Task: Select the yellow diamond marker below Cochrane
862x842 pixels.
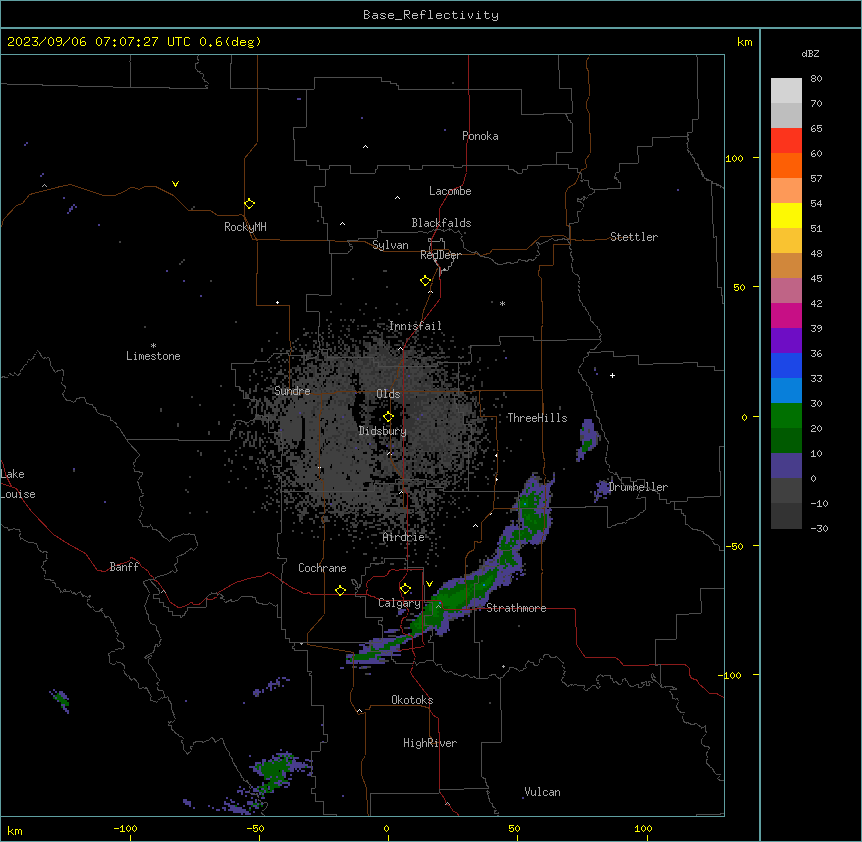Action: 340,590
